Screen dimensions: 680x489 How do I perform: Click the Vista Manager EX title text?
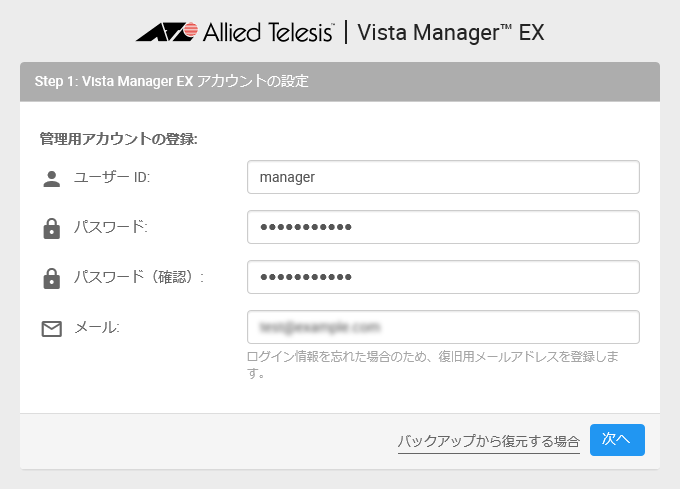(x=451, y=33)
